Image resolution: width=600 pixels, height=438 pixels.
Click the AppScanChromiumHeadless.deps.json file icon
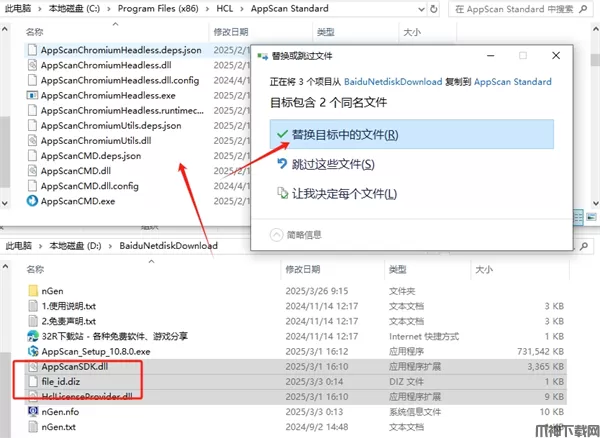tap(32, 50)
